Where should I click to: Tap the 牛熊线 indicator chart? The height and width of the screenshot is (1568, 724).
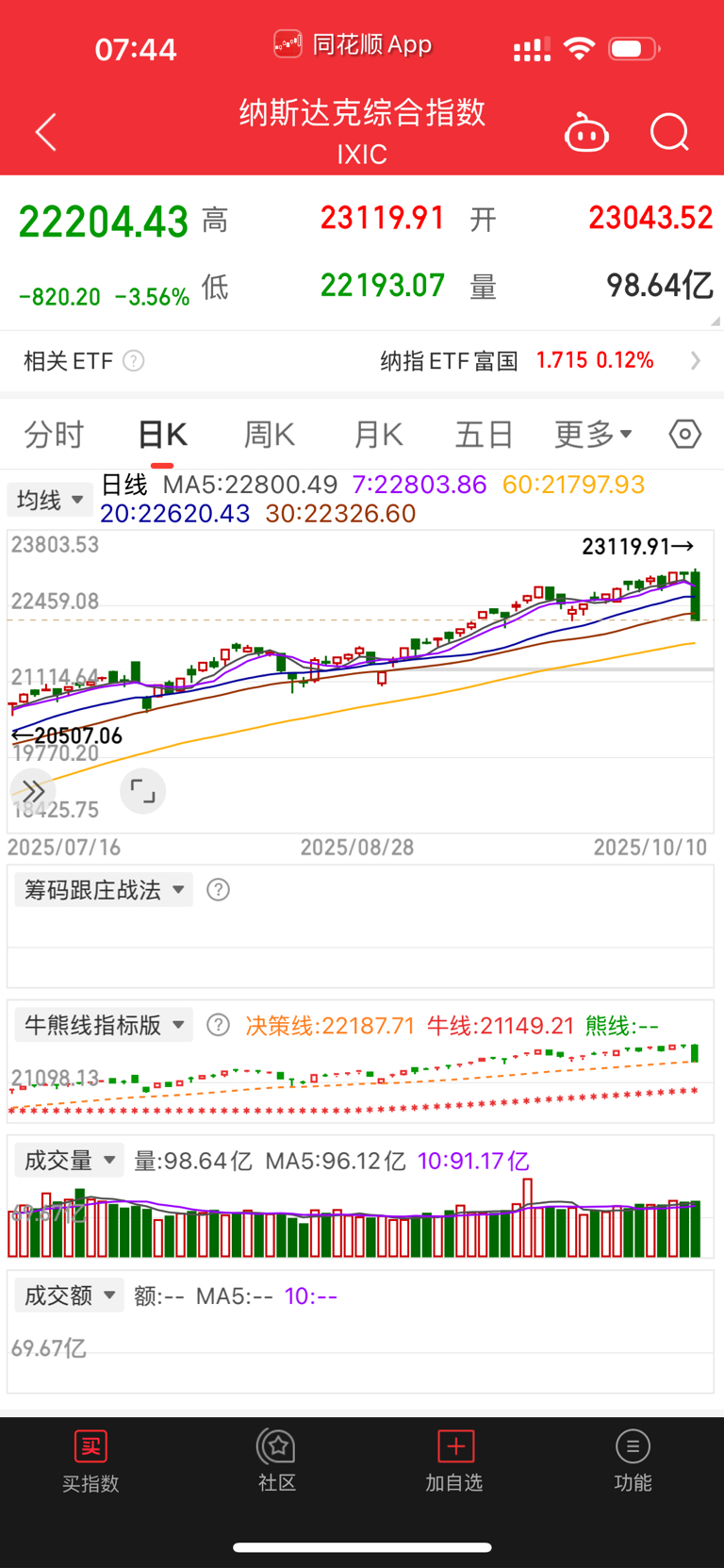click(360, 1081)
